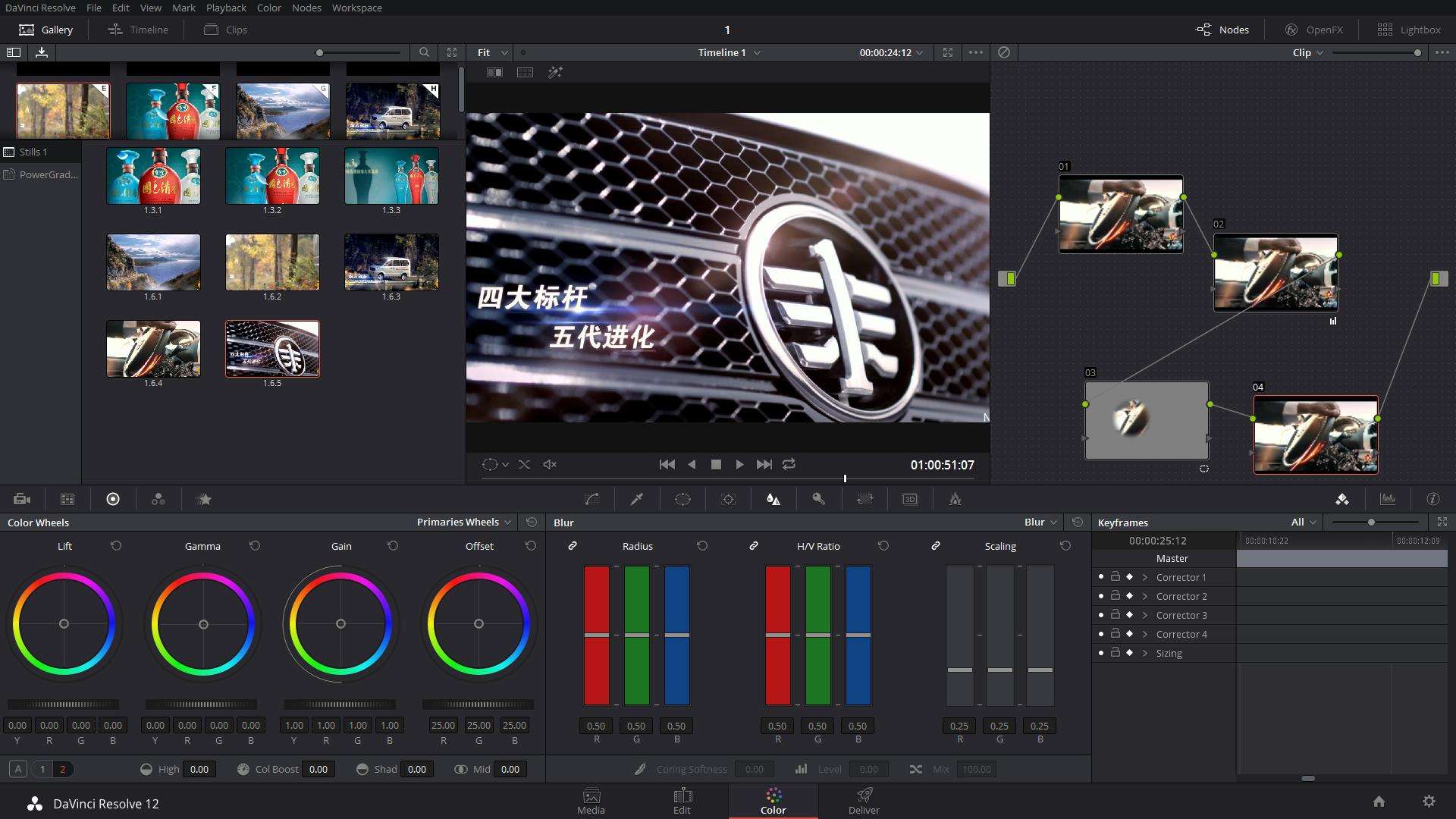1456x819 pixels.
Task: Open the node graph Clip dropdown
Action: pyautogui.click(x=1308, y=52)
